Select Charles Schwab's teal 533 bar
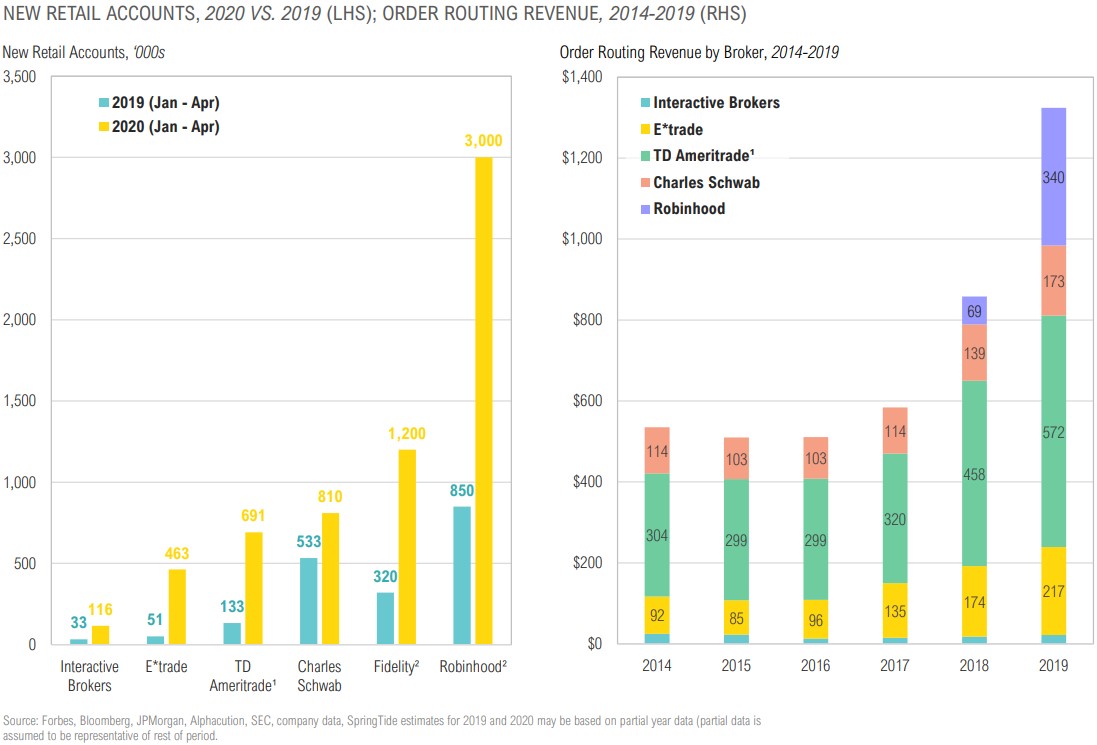 (309, 601)
